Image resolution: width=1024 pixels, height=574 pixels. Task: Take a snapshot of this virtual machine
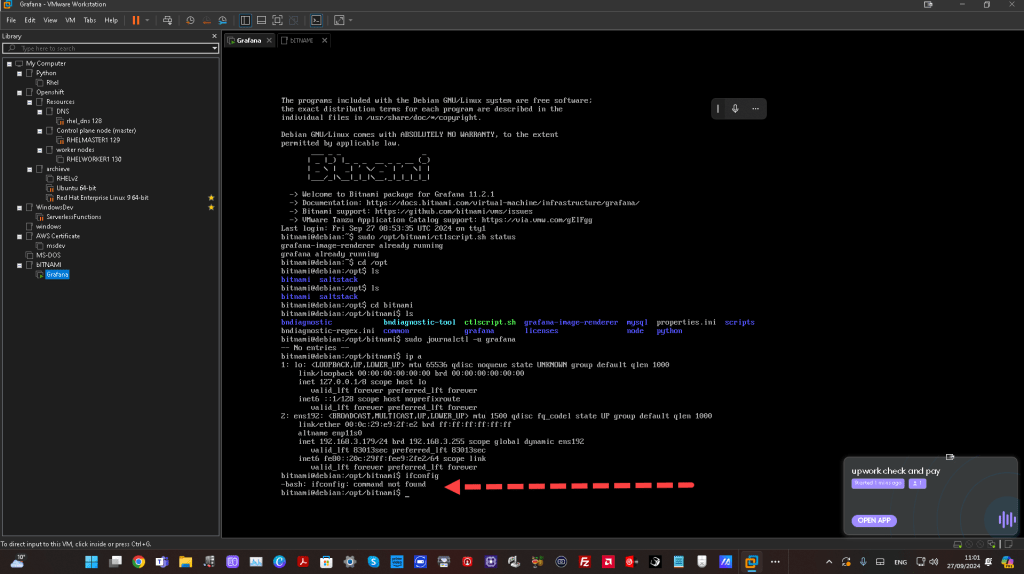190,20
